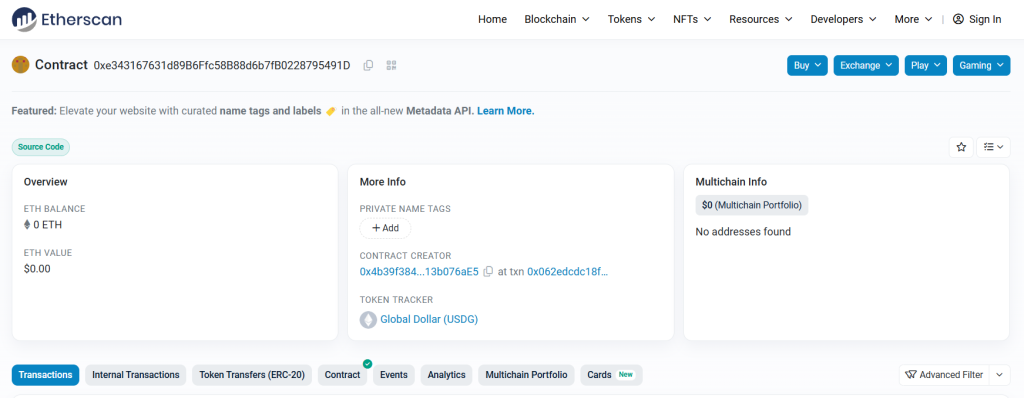This screenshot has width=1024, height=398.
Task: Open creation transaction 0x062edcdc18f…
Action: [x=568, y=271]
